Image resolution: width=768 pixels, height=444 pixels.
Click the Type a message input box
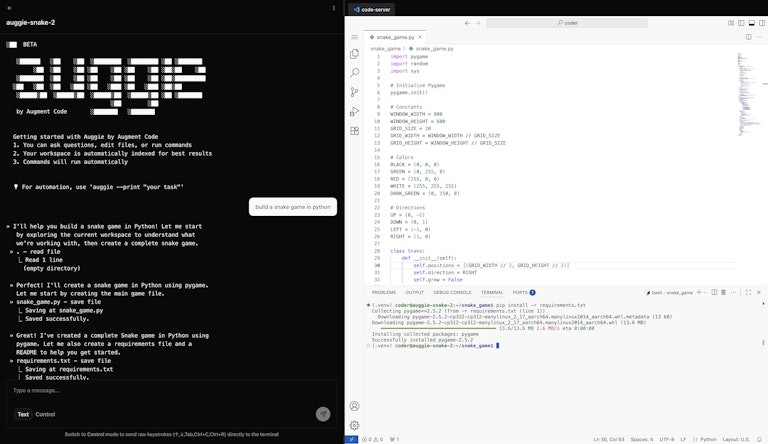pos(171,391)
